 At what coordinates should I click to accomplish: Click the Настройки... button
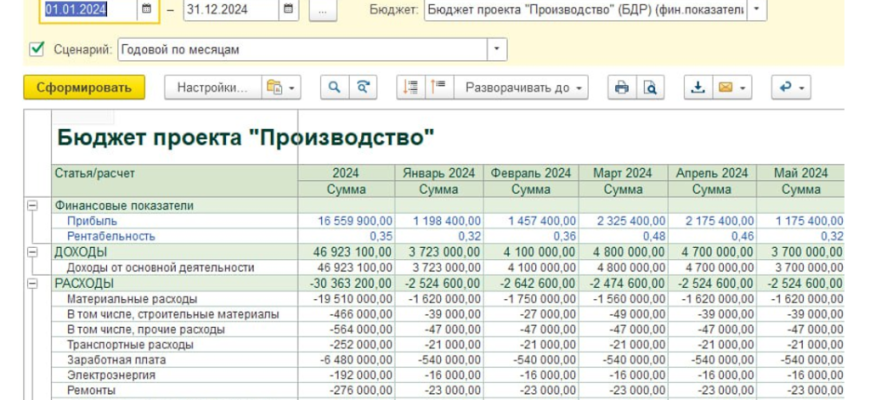(211, 88)
